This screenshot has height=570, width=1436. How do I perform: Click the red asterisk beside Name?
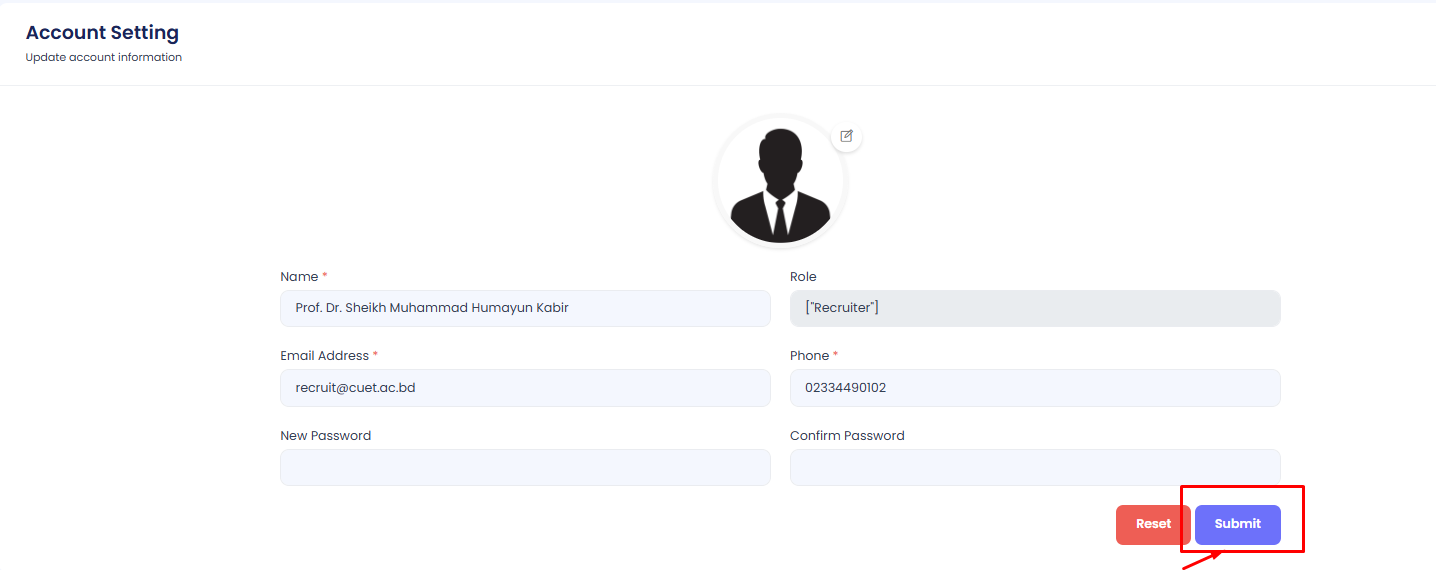pyautogui.click(x=325, y=276)
